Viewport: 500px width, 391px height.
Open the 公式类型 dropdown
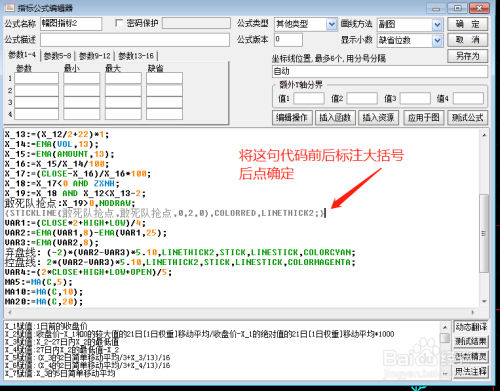pyautogui.click(x=331, y=24)
